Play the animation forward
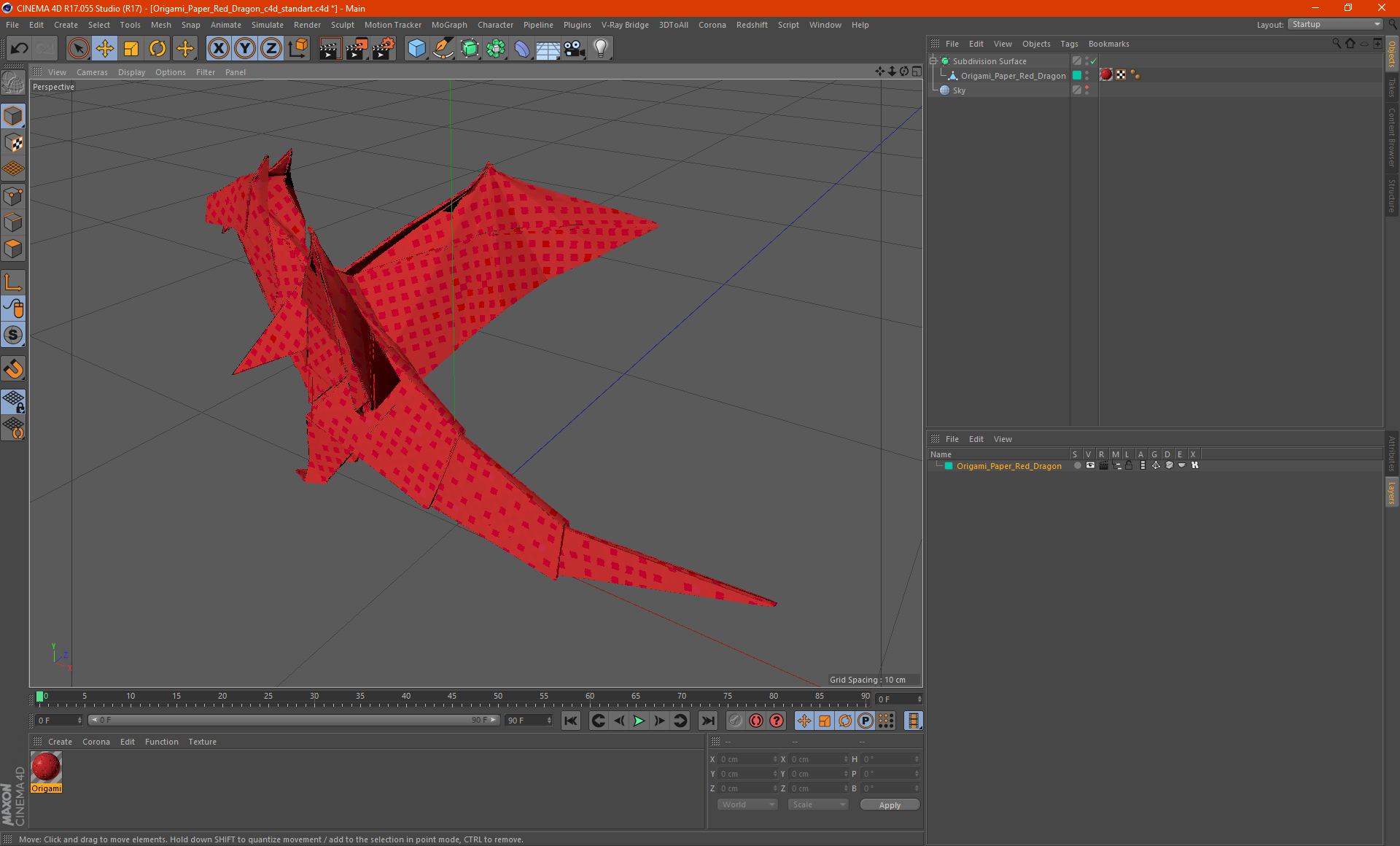The width and height of the screenshot is (1400, 846). point(639,721)
